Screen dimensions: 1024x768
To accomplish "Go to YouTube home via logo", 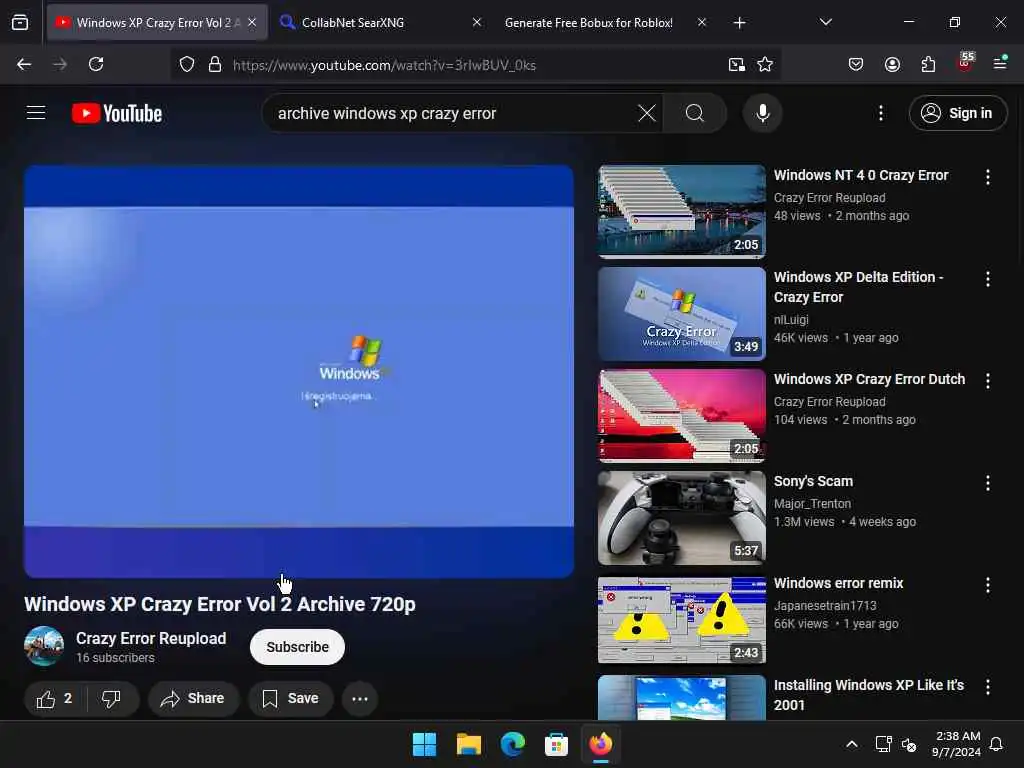I will (117, 114).
